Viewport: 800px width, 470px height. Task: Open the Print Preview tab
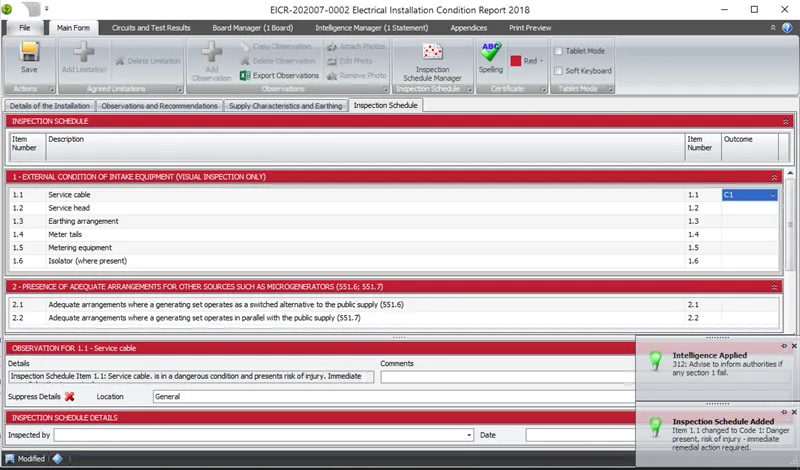(530, 28)
